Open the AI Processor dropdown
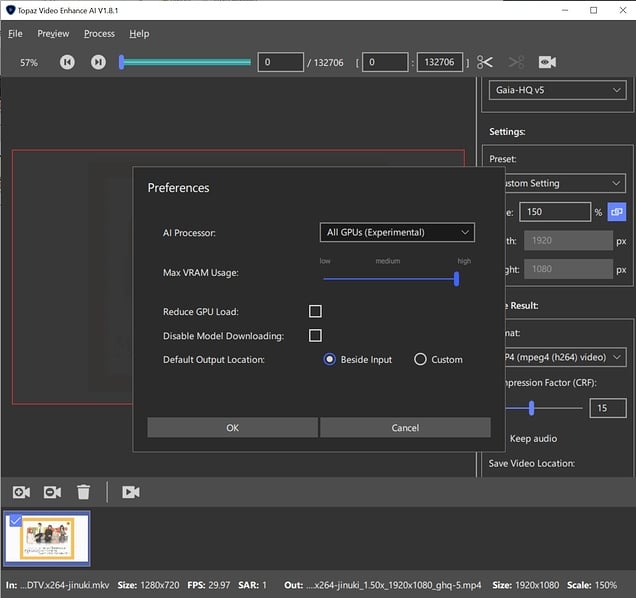Viewport: 636px width, 598px height. [396, 232]
